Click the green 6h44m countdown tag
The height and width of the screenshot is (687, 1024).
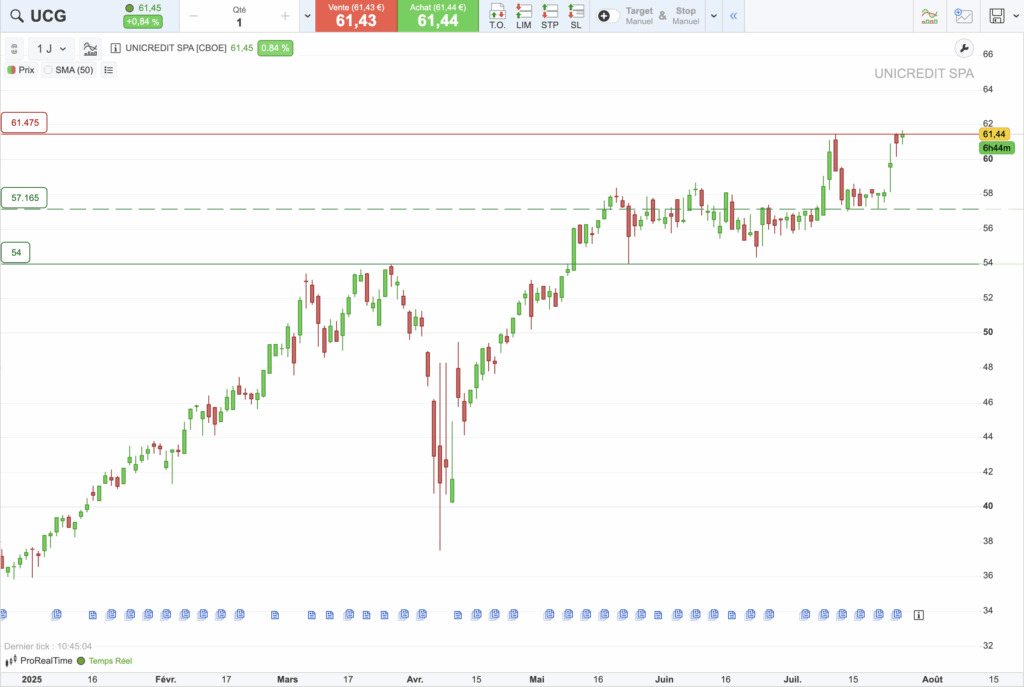(997, 148)
